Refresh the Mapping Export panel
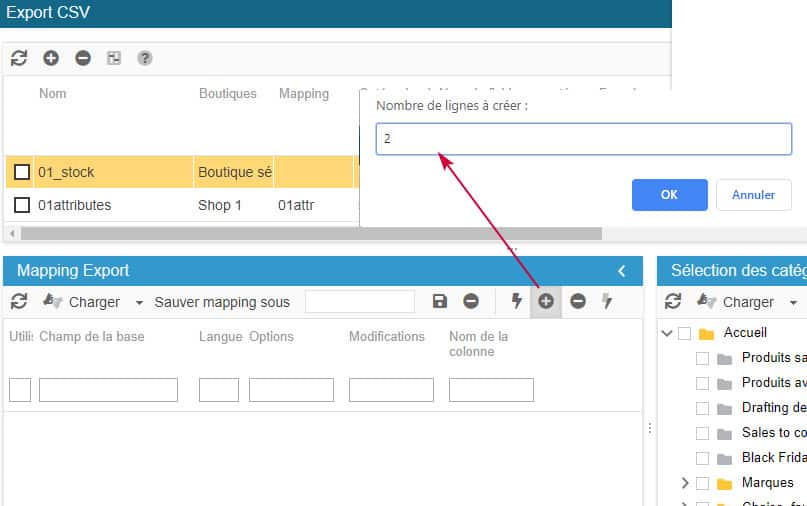The height and width of the screenshot is (506, 807). (19, 301)
